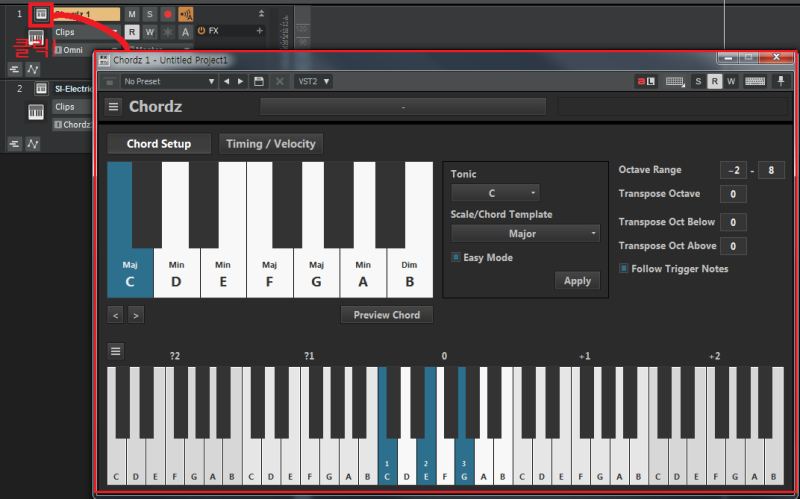Toggle the Easy Mode checkbox
This screenshot has width=800, height=499.
[456, 257]
